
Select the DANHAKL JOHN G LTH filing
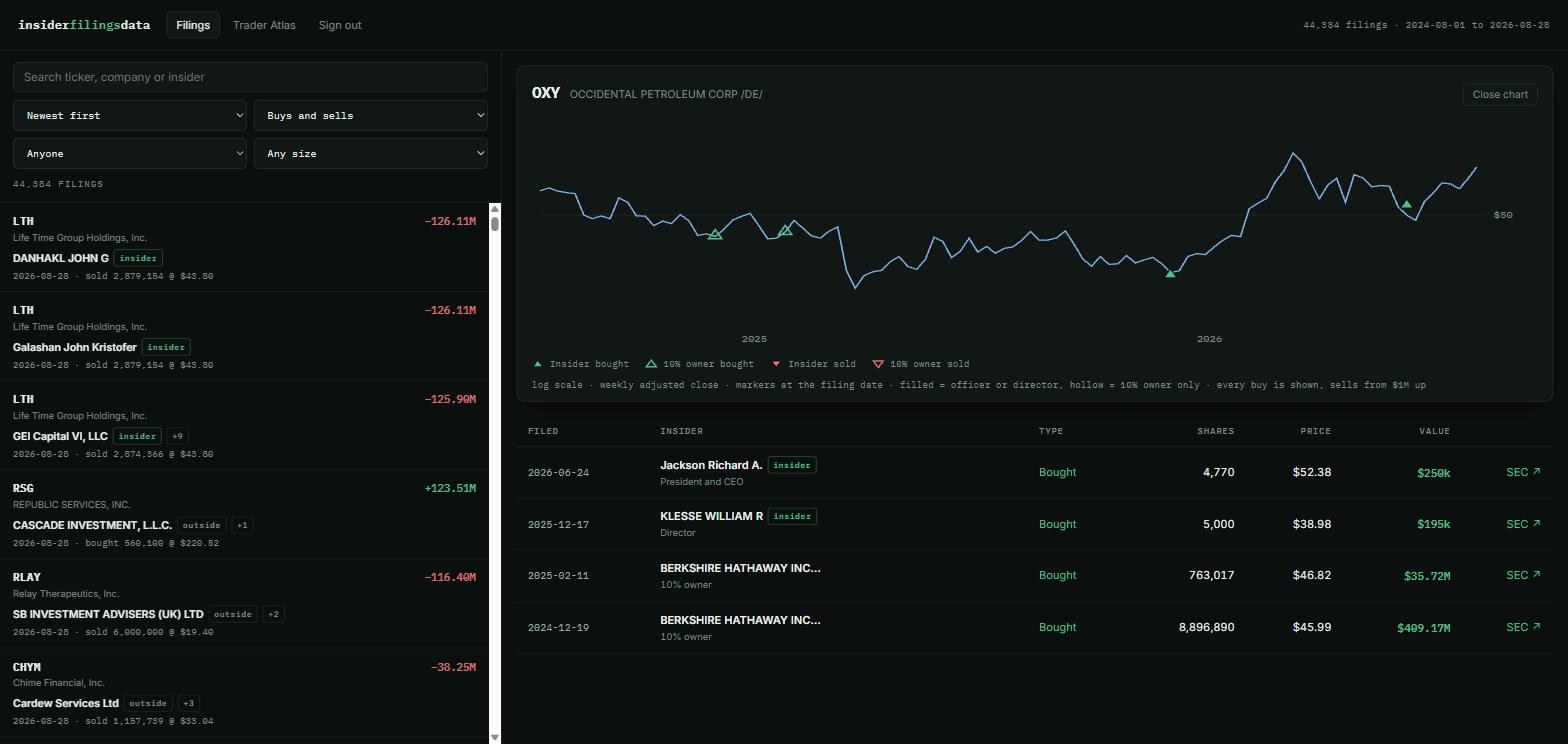244,247
